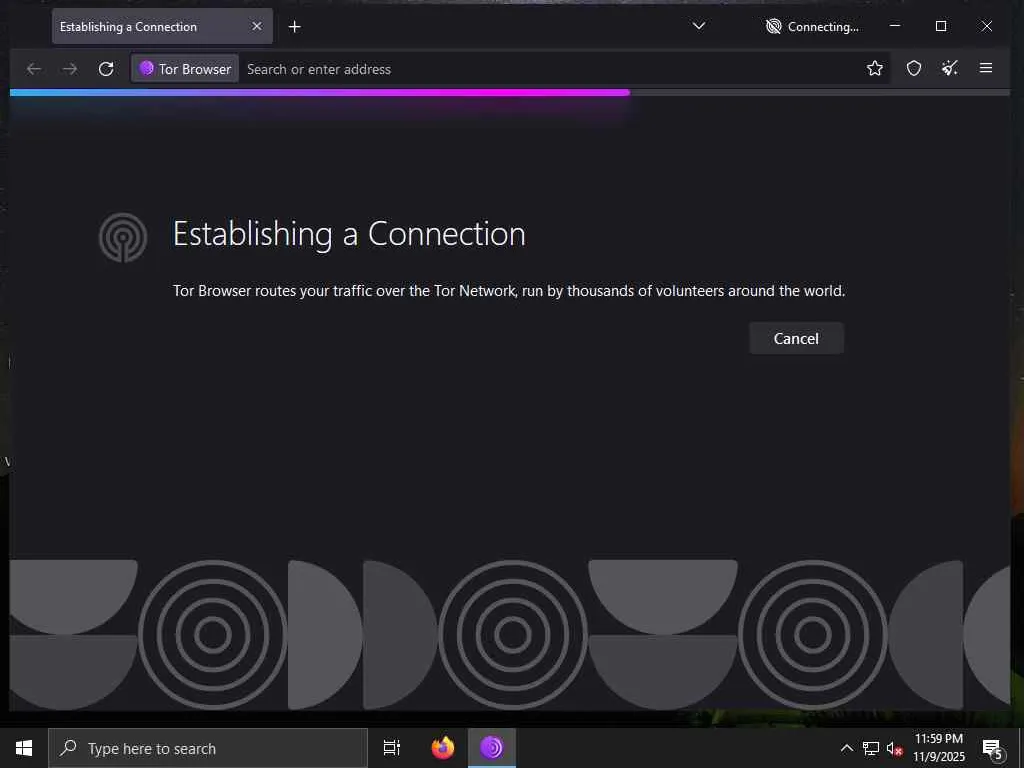Open the security level shield icon

914,68
